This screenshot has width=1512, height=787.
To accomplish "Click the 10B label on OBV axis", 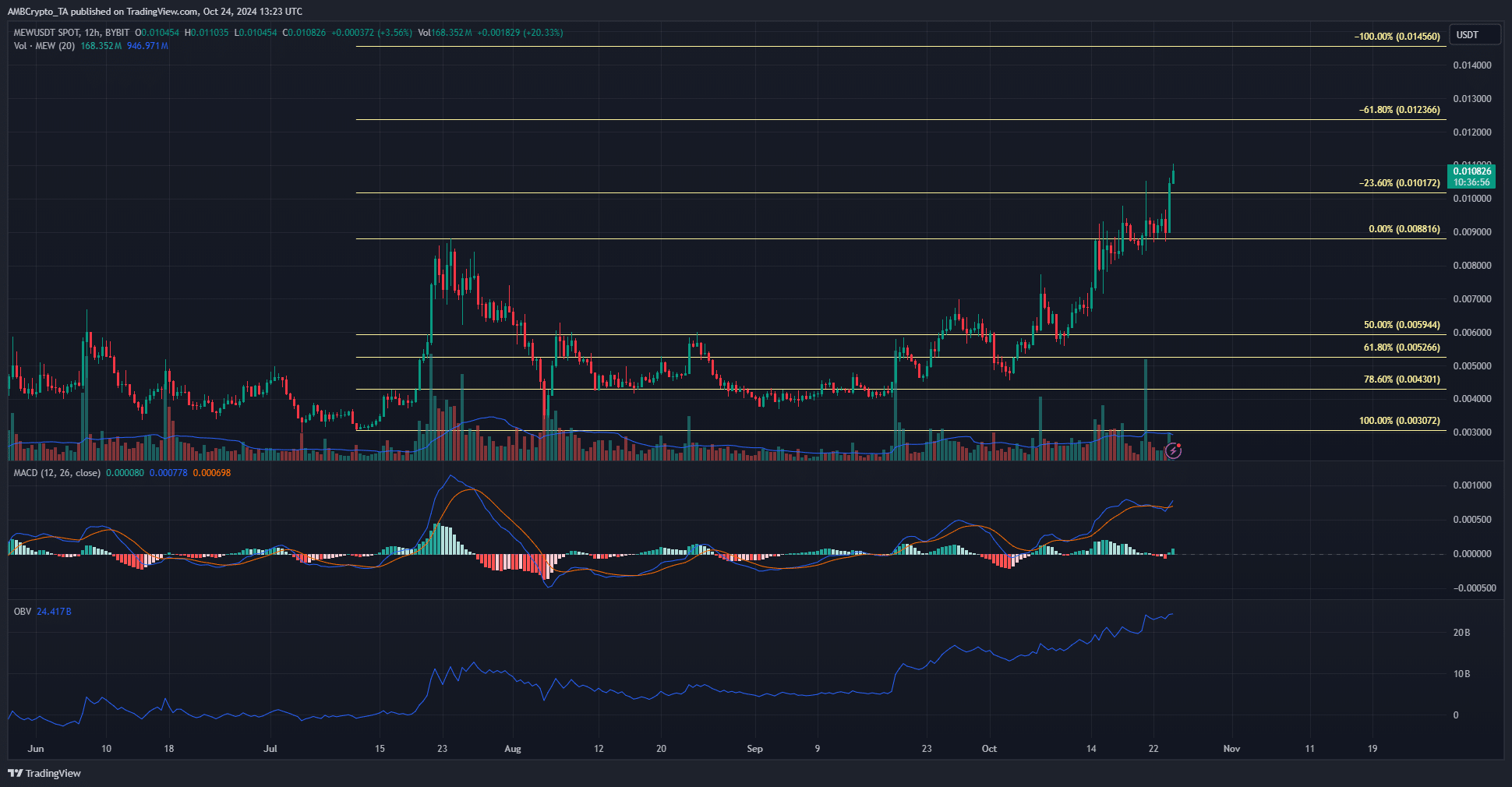I will (x=1461, y=674).
